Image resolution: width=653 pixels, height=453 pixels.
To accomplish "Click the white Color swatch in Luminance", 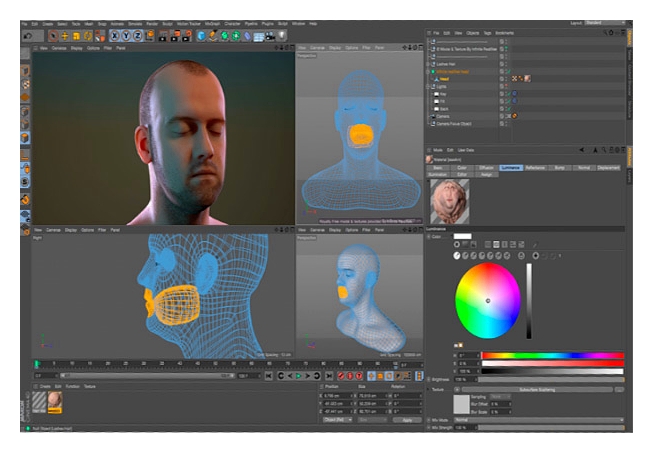I will pos(462,236).
